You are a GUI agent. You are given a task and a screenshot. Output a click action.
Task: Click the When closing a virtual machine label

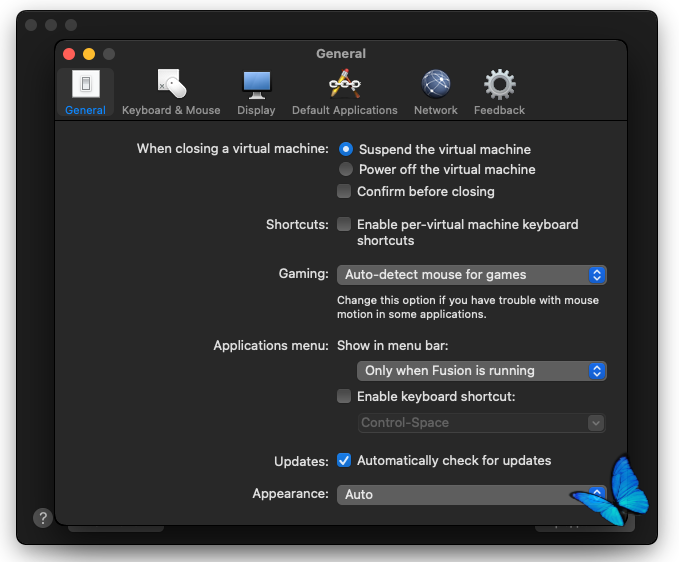tap(233, 149)
